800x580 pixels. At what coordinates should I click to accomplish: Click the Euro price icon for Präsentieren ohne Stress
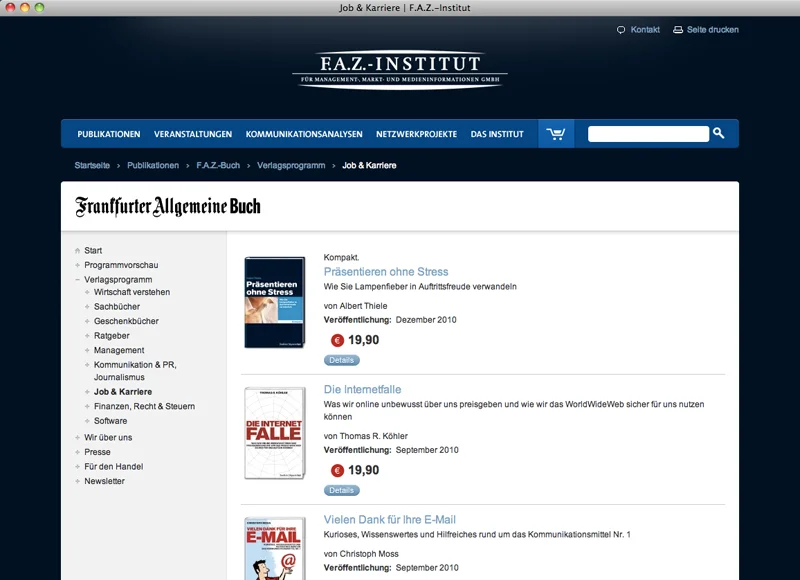point(337,340)
